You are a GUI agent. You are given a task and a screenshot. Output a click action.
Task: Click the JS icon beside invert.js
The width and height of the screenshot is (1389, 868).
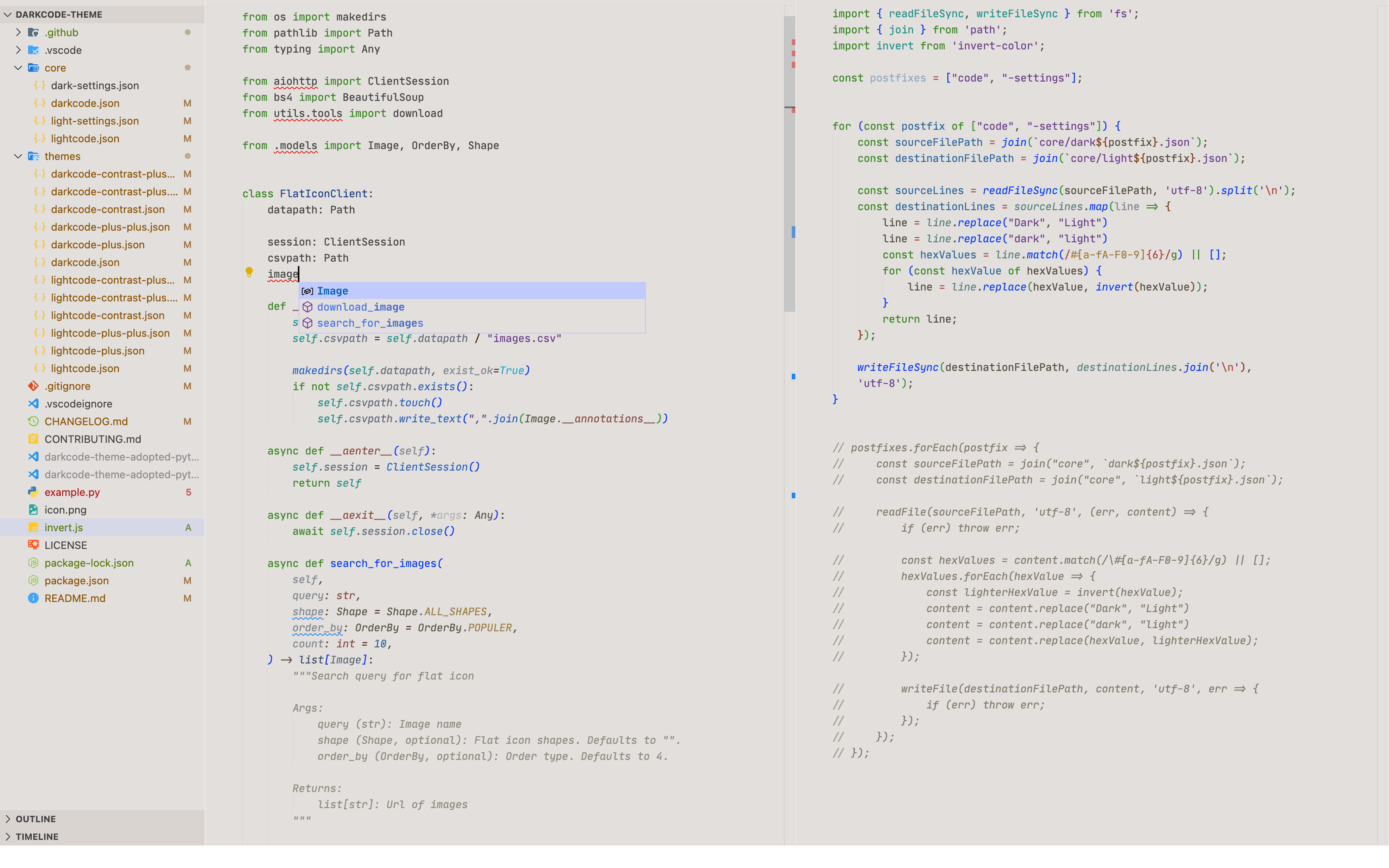coord(33,528)
